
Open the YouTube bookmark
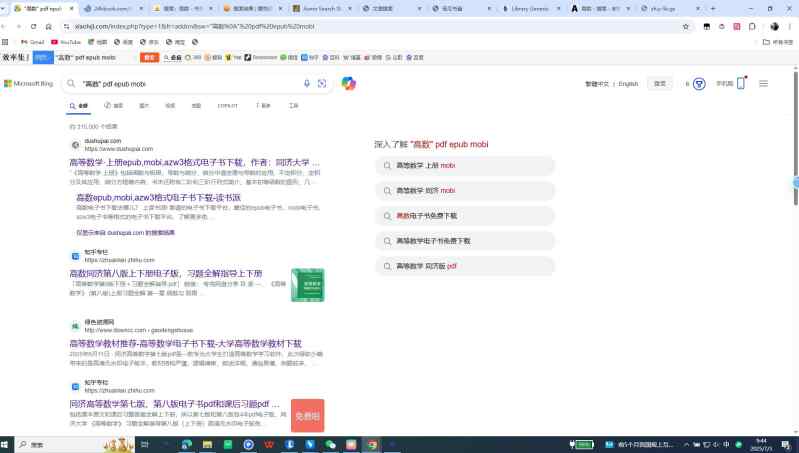66,42
